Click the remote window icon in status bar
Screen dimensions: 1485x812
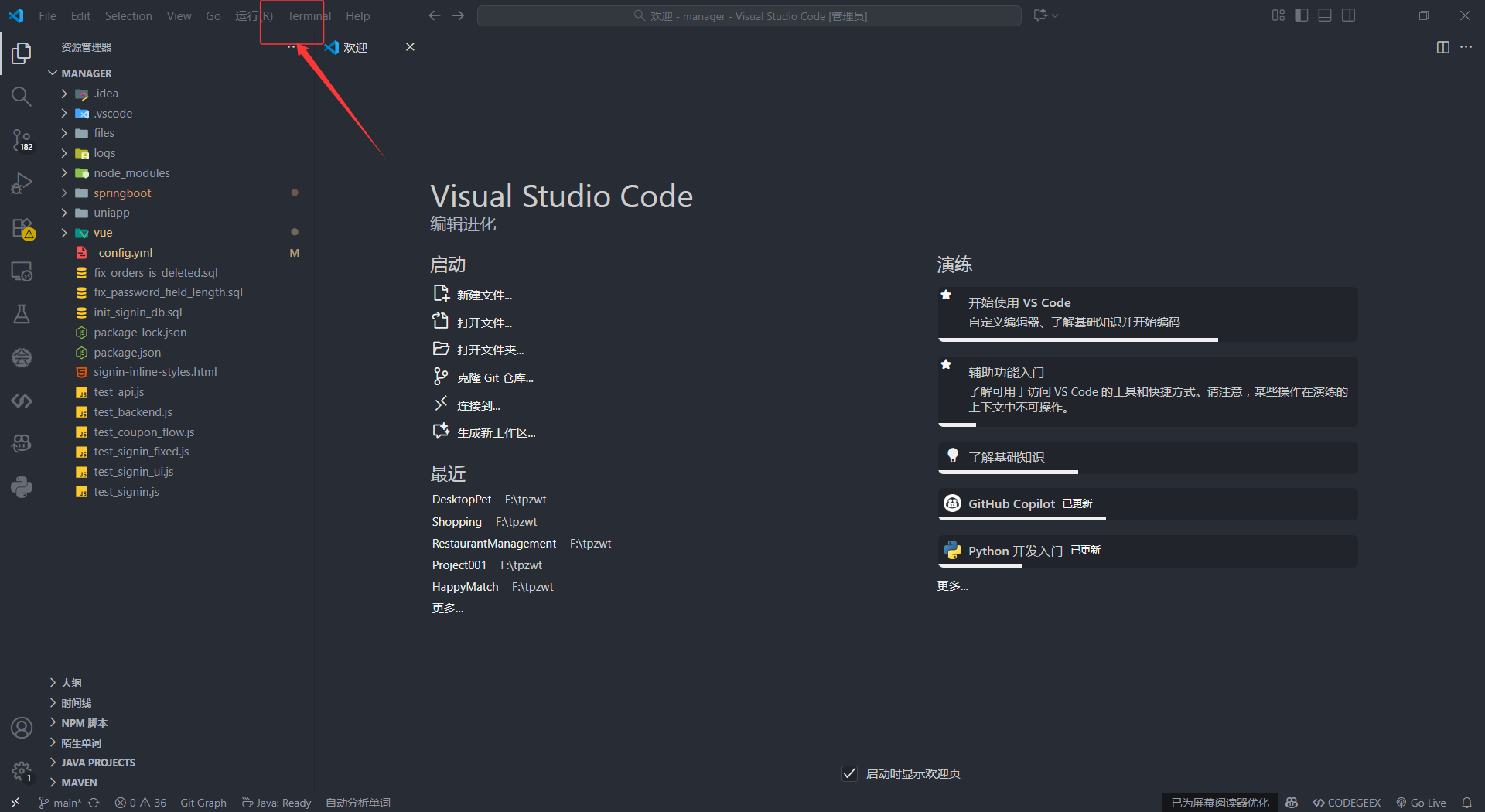[x=15, y=803]
